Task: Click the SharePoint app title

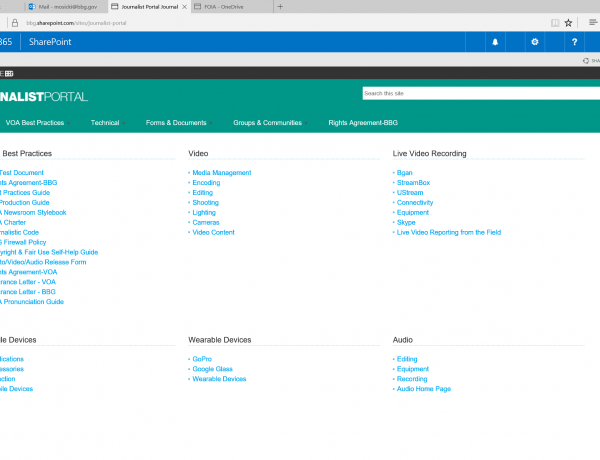Action: (50, 42)
